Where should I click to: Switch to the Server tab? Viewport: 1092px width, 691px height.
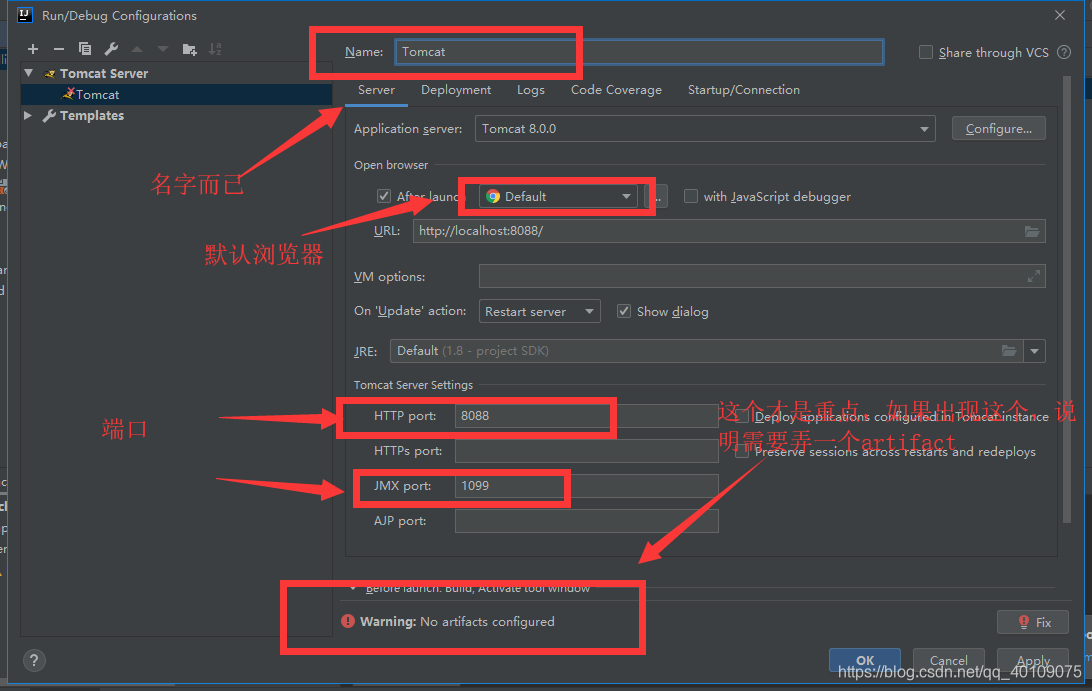click(x=376, y=90)
